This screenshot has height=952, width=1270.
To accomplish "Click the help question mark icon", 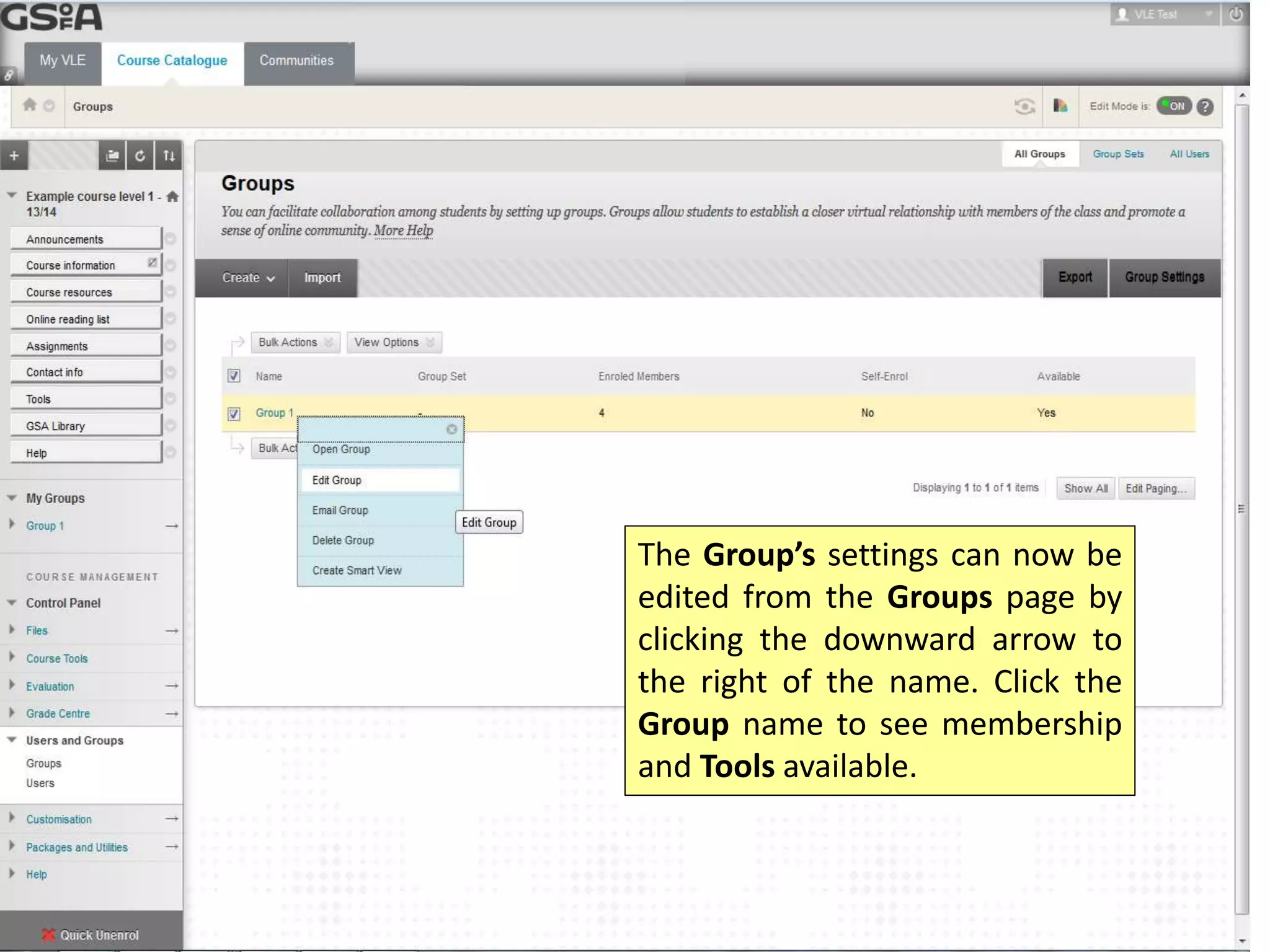I will [1205, 107].
